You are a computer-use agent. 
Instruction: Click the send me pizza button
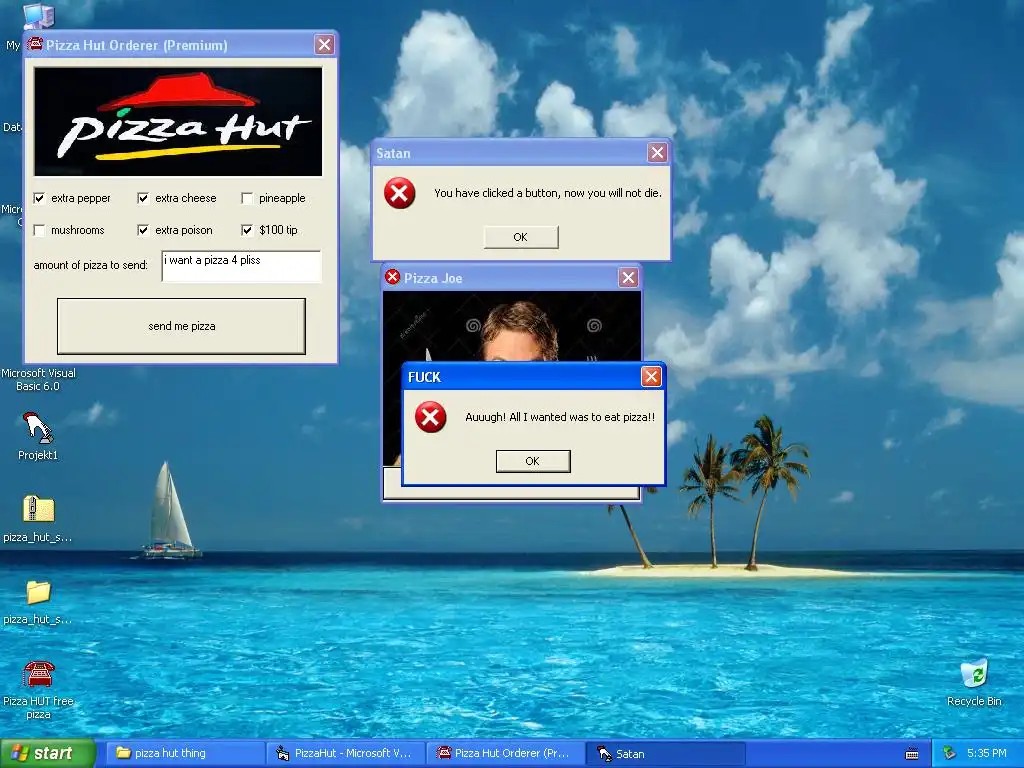coord(182,326)
